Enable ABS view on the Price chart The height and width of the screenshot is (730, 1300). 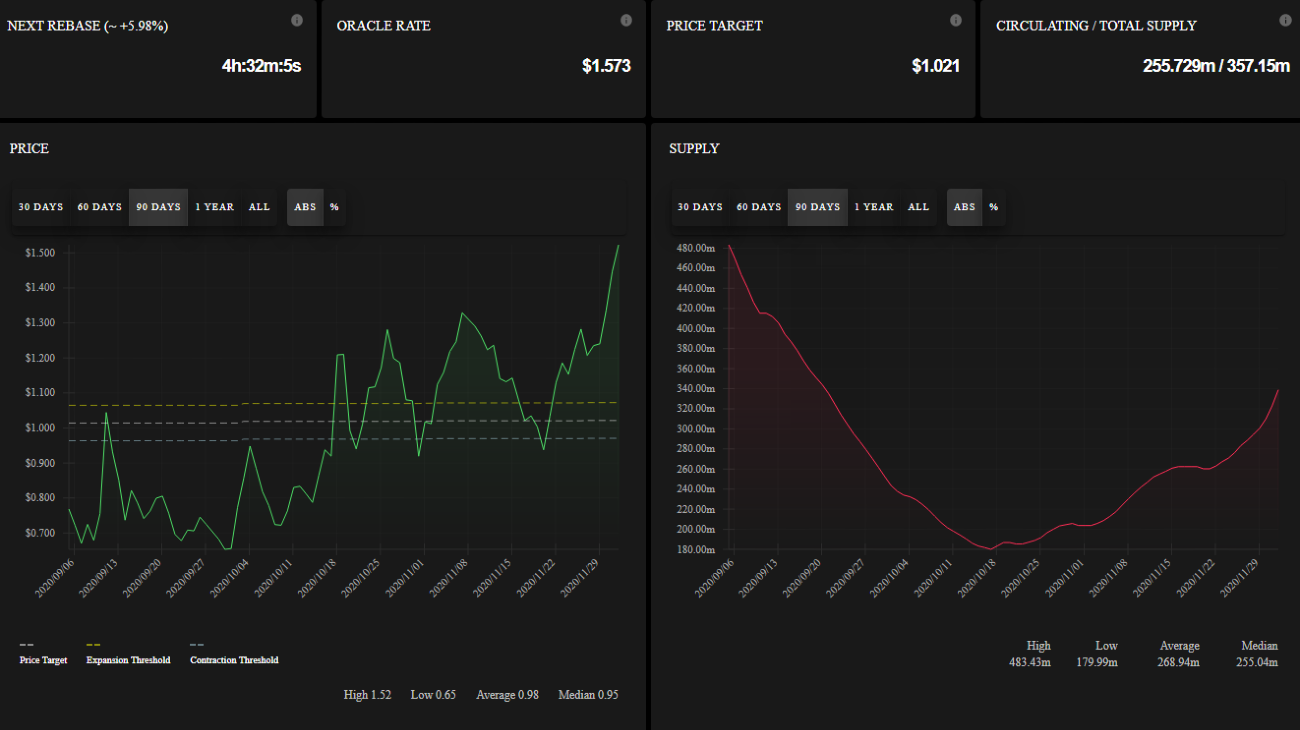point(305,207)
